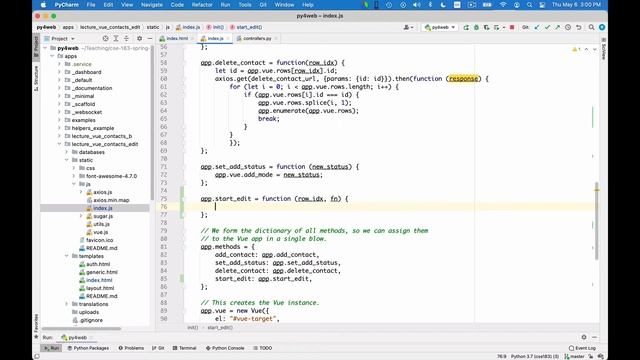Open Run panel settings gear
The image size is (640, 360).
tap(584, 337)
